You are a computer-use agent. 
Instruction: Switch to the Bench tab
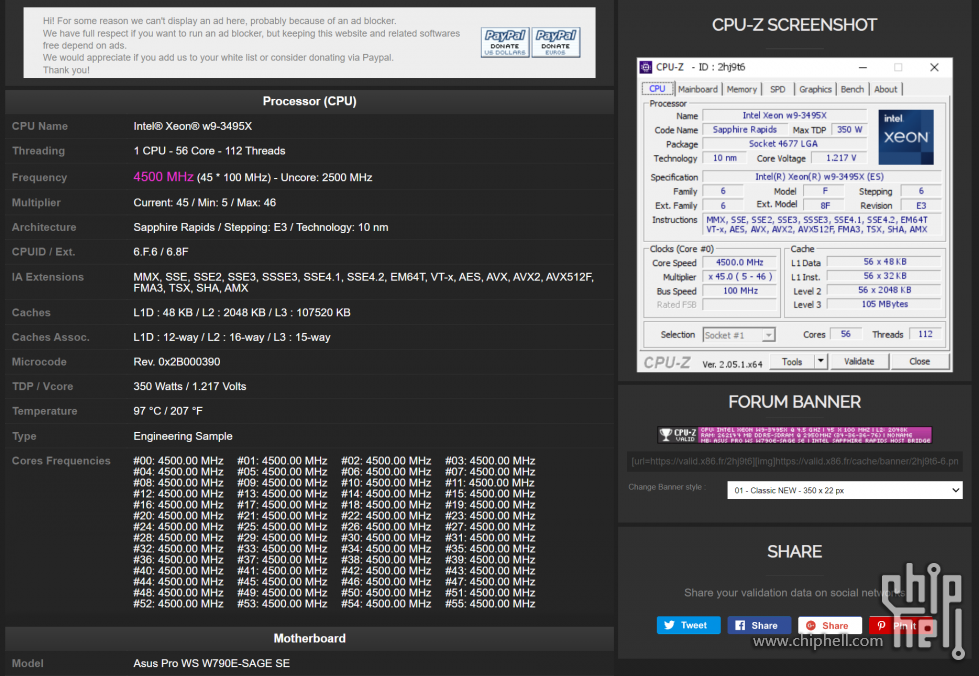852,89
